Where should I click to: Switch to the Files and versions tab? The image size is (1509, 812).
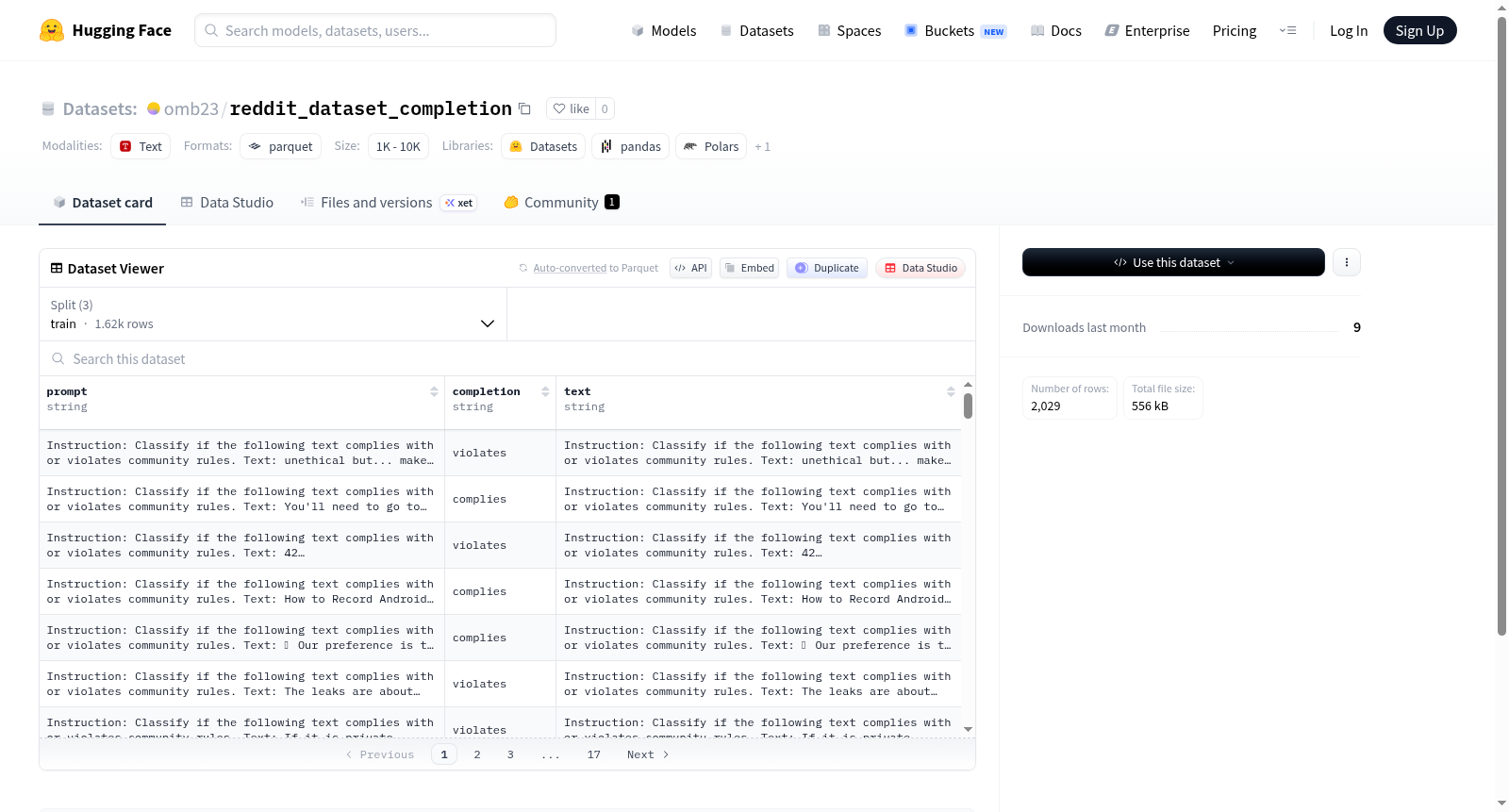[x=388, y=203]
